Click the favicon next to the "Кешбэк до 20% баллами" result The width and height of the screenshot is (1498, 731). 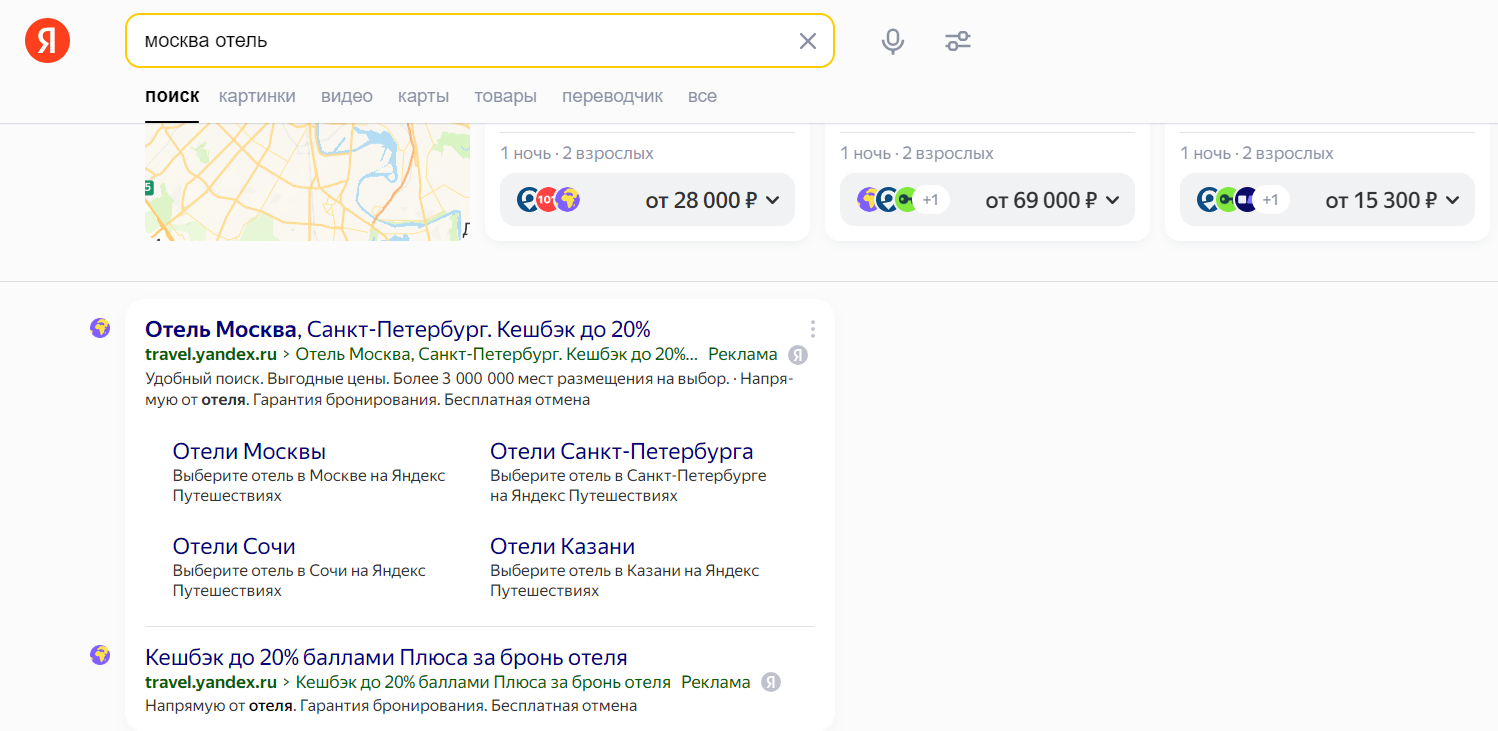coord(100,655)
